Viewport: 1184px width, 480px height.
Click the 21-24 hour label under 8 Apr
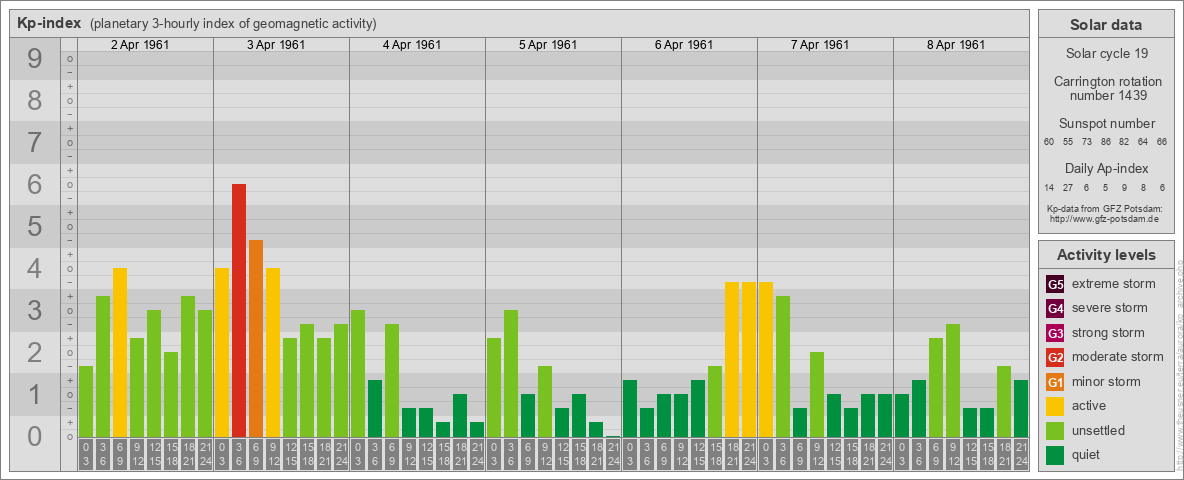[x=1021, y=454]
